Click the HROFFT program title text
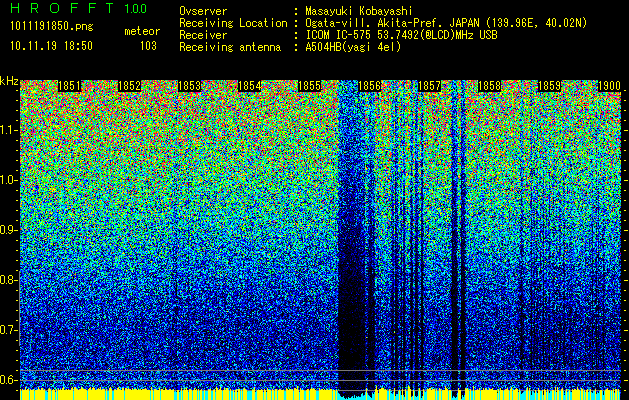 point(63,8)
